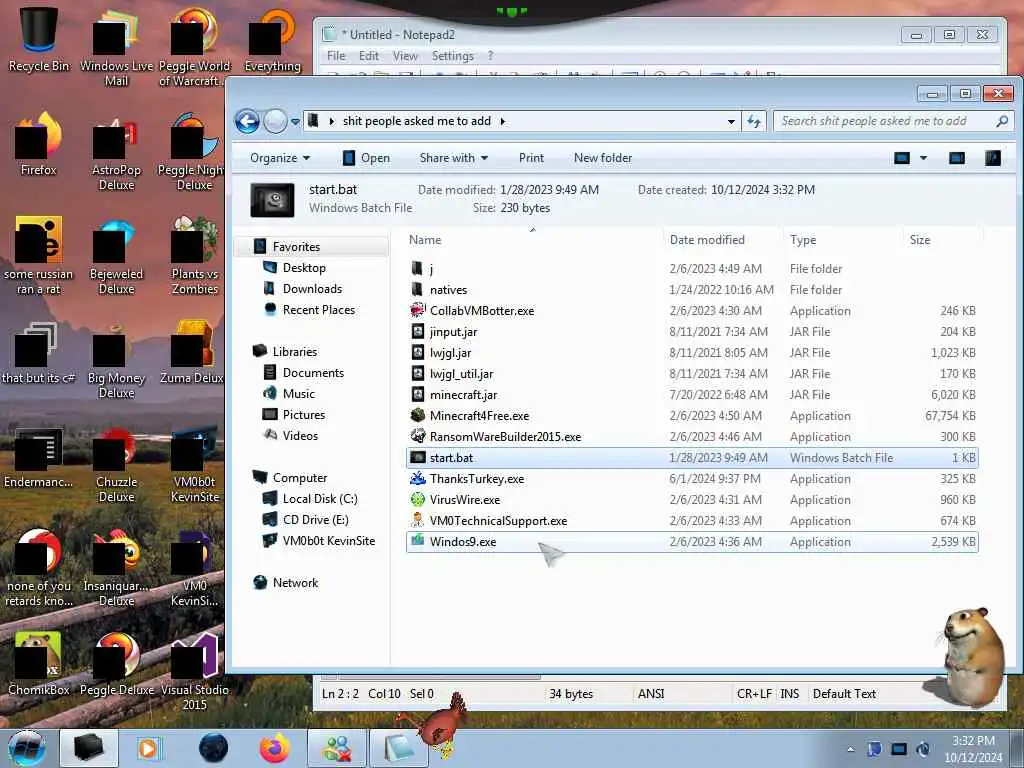Open Notepad2 Settings menu
Image resolution: width=1024 pixels, height=768 pixels.
[453, 56]
